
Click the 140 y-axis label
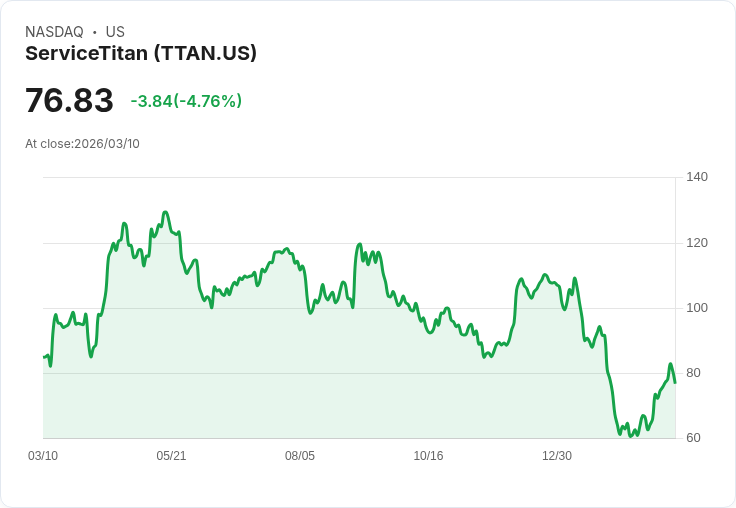point(697,177)
